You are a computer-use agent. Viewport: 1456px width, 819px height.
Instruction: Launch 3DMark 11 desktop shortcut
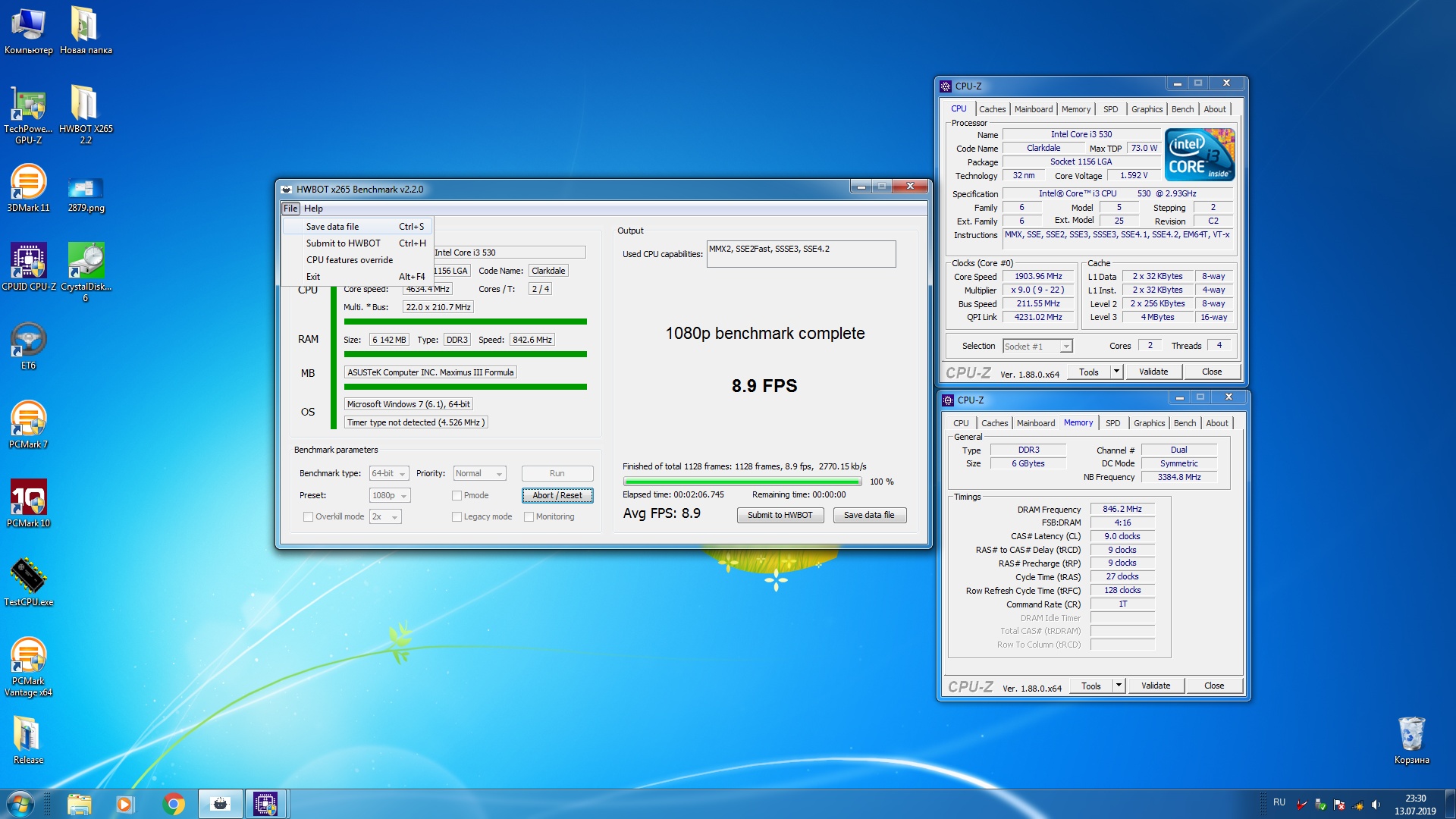(x=28, y=188)
